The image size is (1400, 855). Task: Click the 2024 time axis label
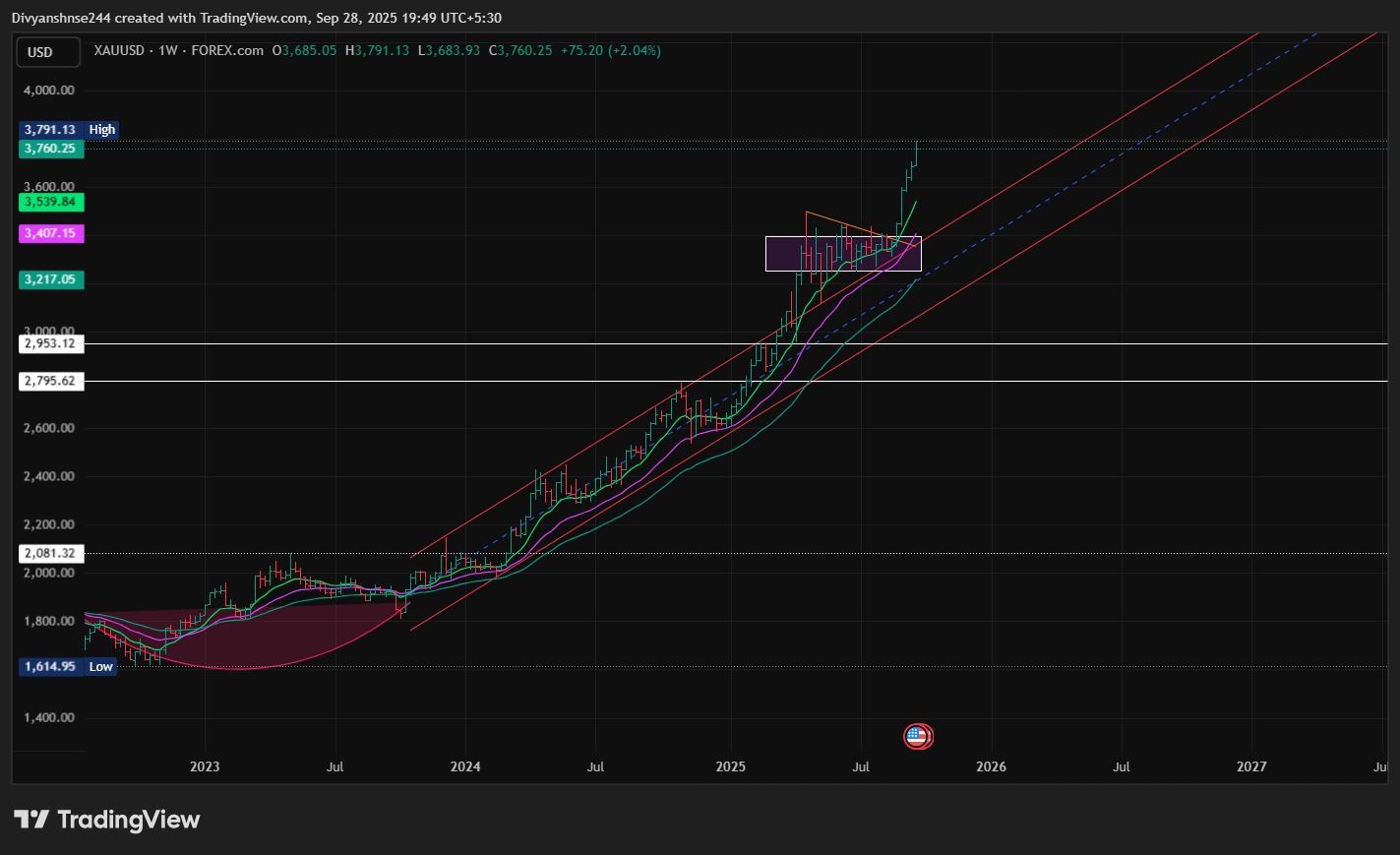click(x=465, y=766)
